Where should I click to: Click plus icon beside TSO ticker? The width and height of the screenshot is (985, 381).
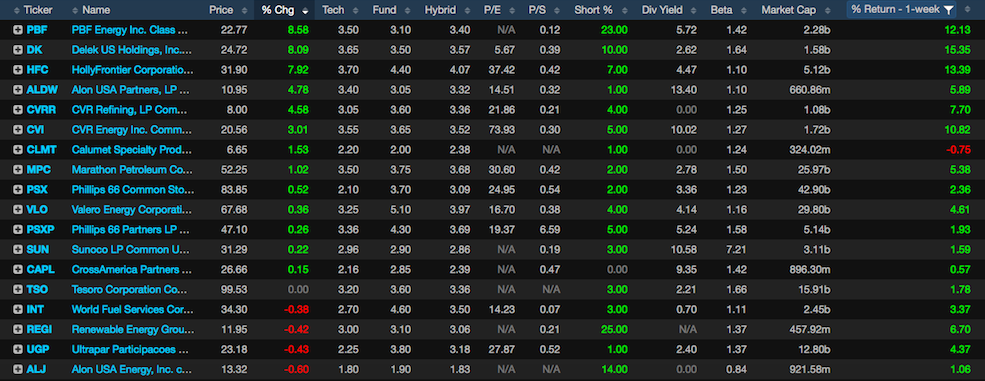pos(18,289)
